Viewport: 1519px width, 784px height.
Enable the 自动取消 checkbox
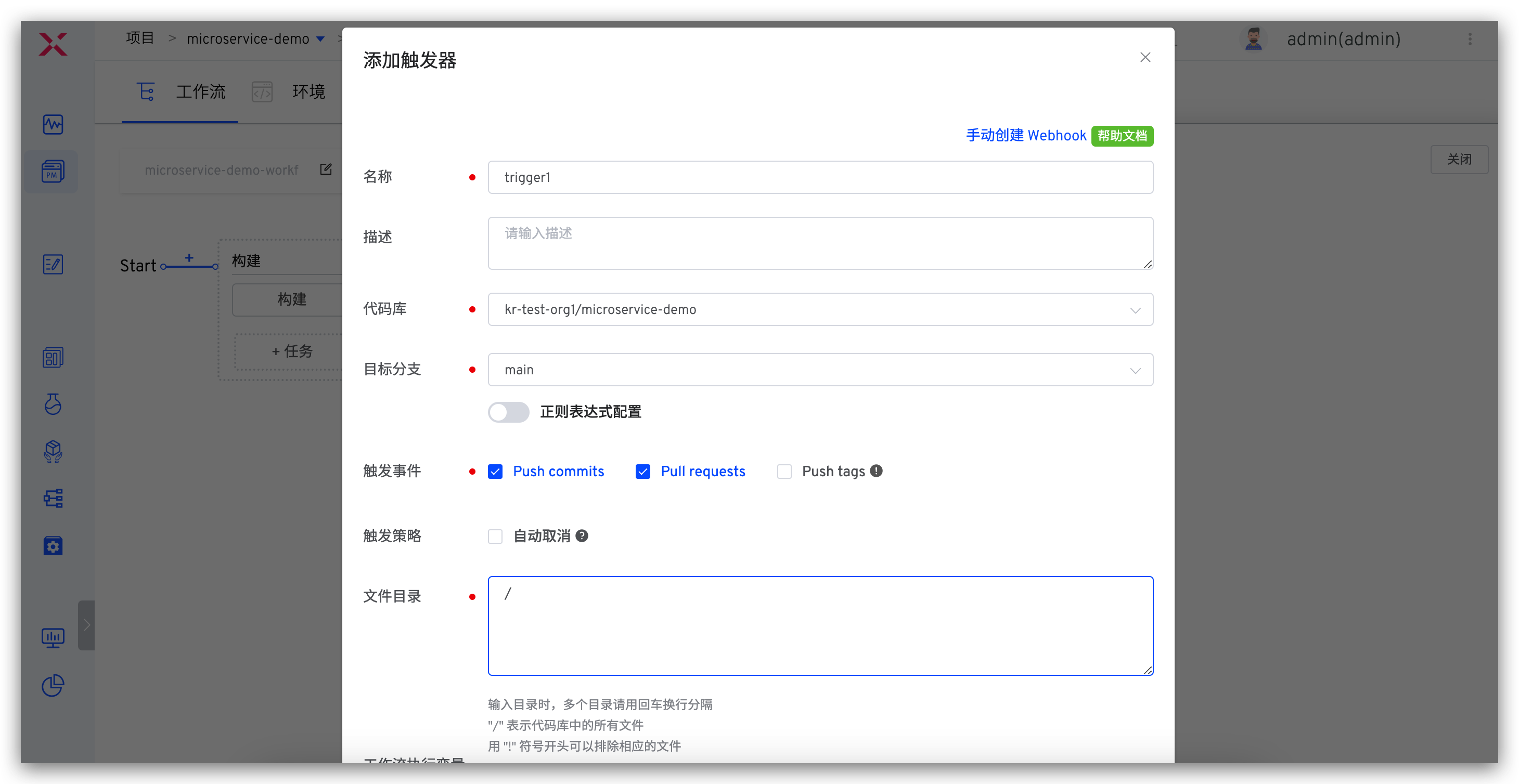click(495, 537)
